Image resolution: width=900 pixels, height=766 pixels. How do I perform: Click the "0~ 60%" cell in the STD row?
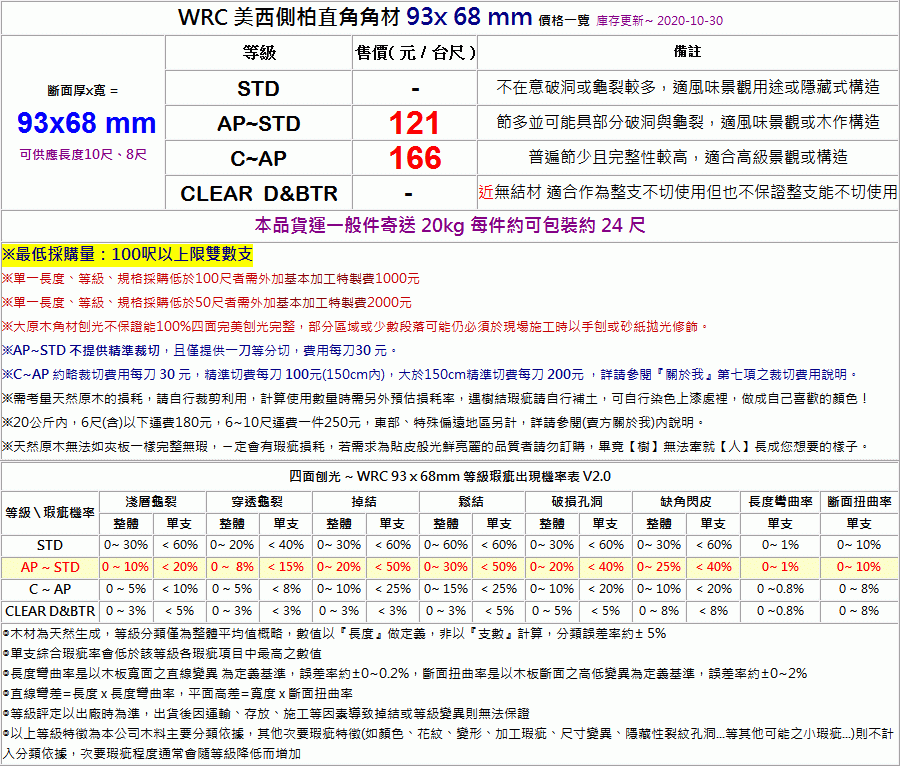tap(446, 545)
